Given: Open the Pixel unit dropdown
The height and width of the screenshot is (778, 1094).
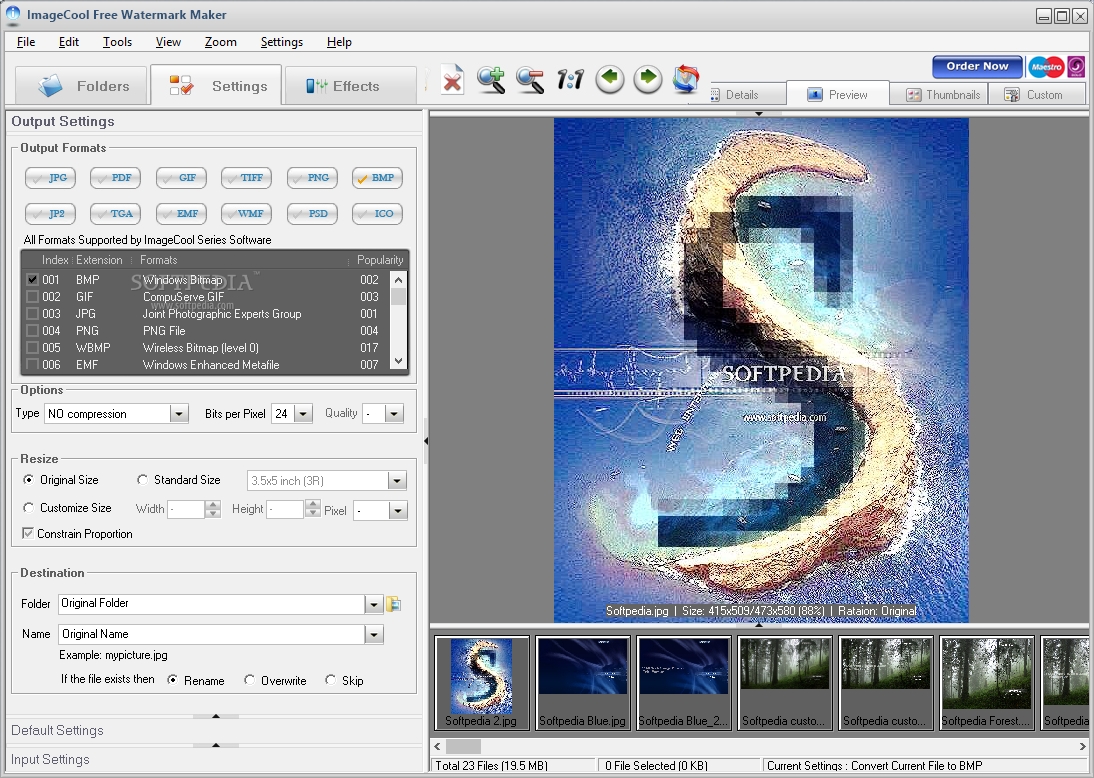Looking at the screenshot, I should coord(398,511).
